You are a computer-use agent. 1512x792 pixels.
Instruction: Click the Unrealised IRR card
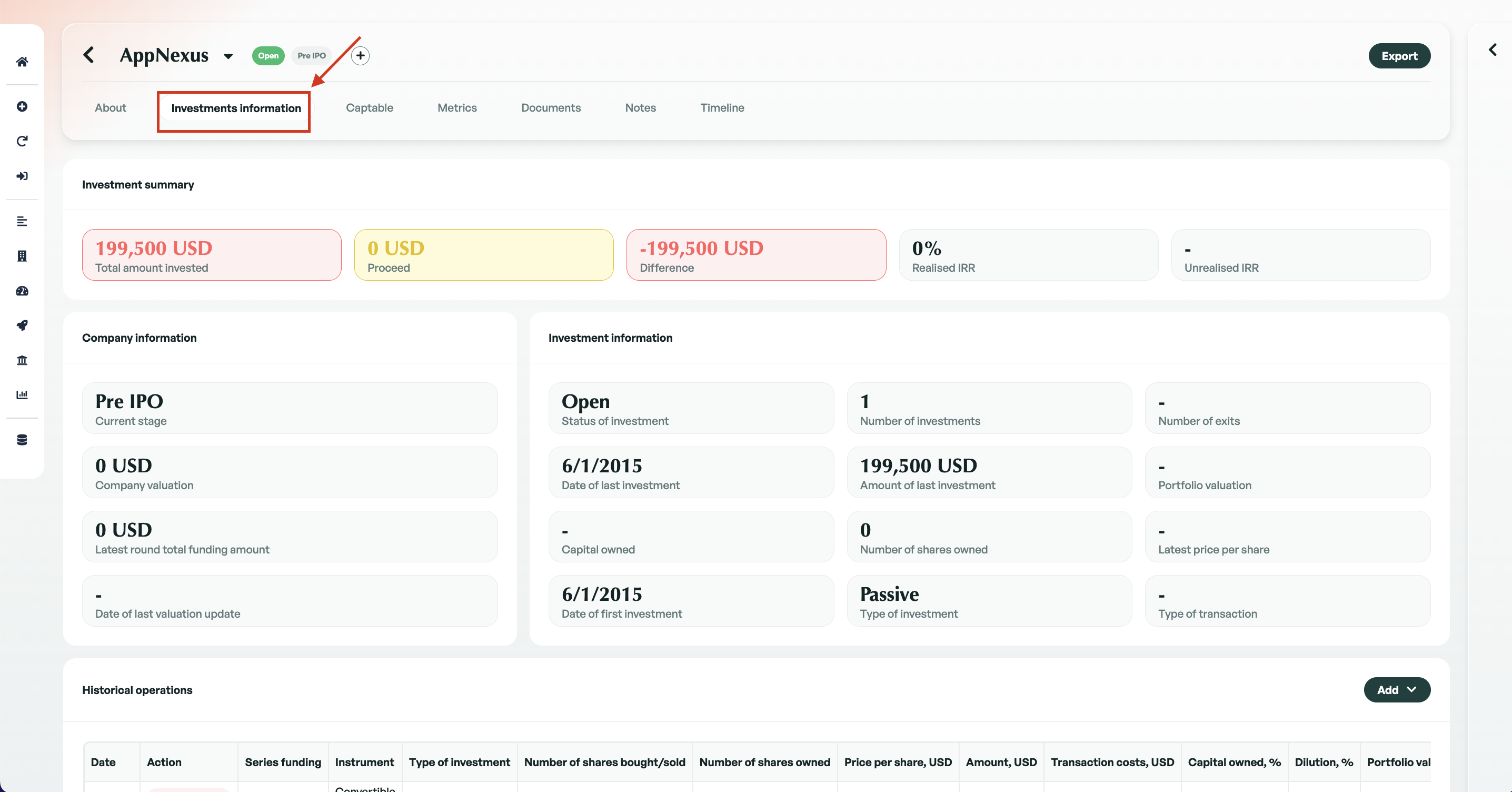1301,255
